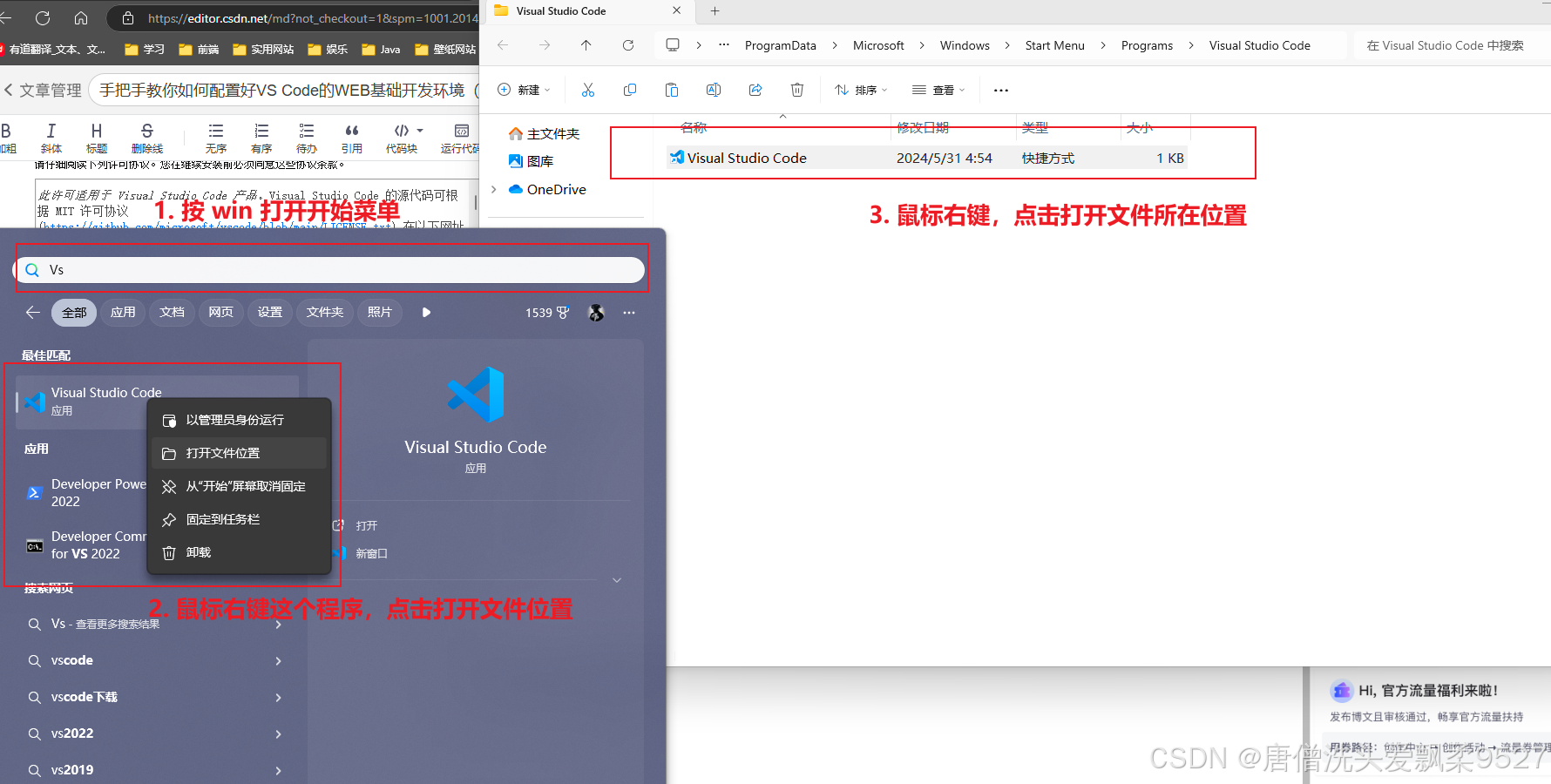Click the rewards points 1539 indicator
This screenshot has width=1551, height=784.
point(547,313)
